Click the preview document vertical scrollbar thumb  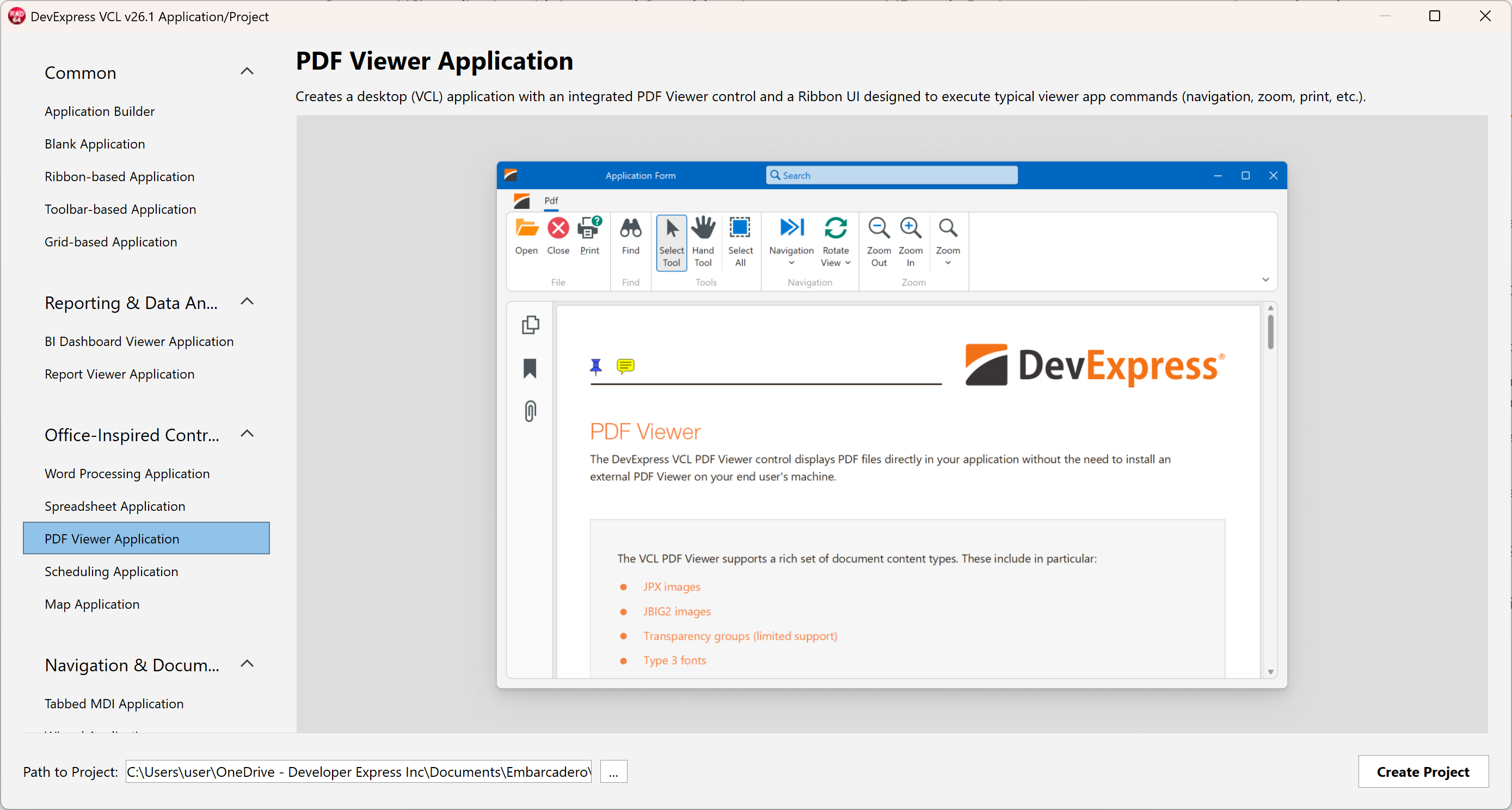(1271, 332)
